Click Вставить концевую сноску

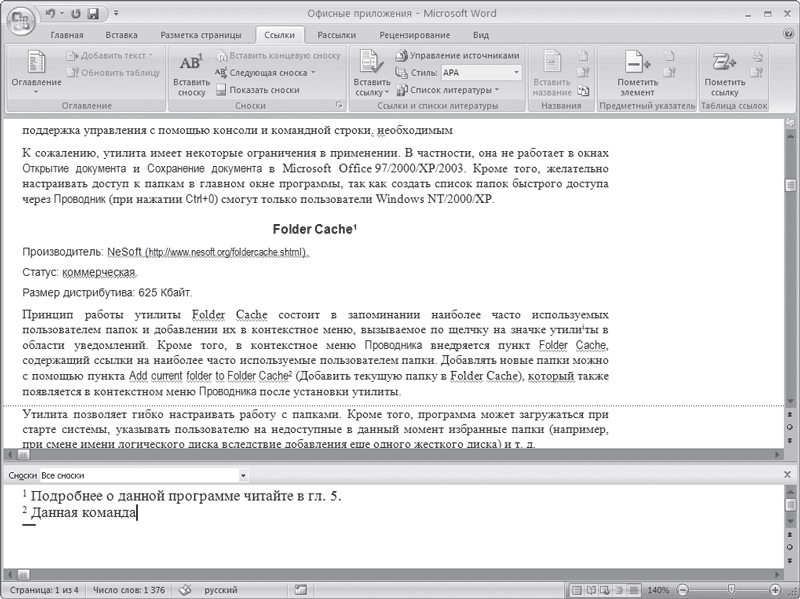click(x=278, y=55)
